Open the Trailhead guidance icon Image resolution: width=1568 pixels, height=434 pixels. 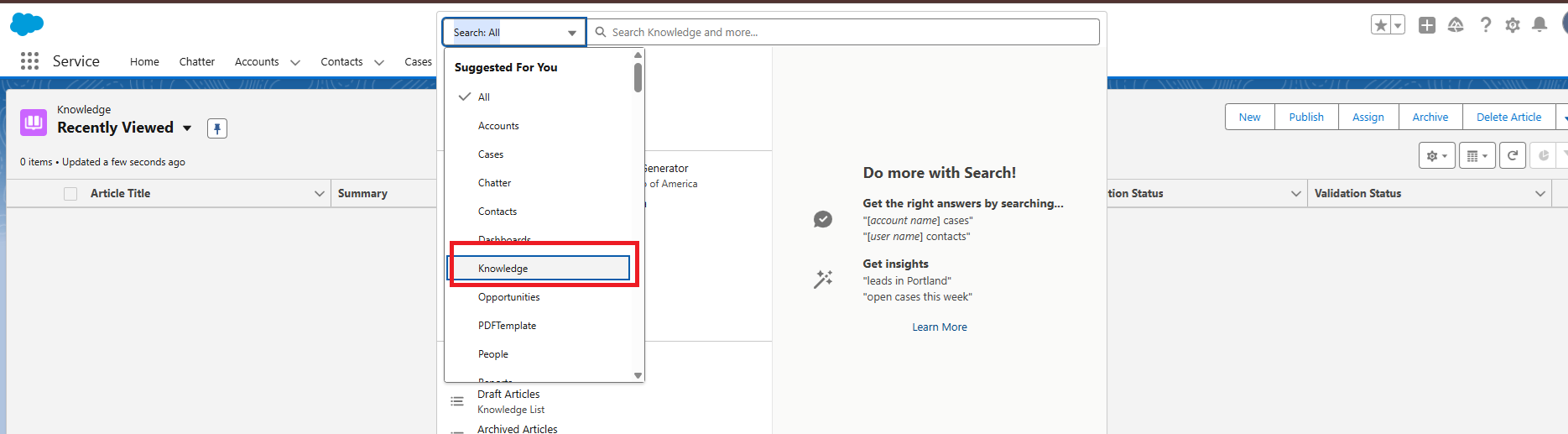click(x=1456, y=25)
